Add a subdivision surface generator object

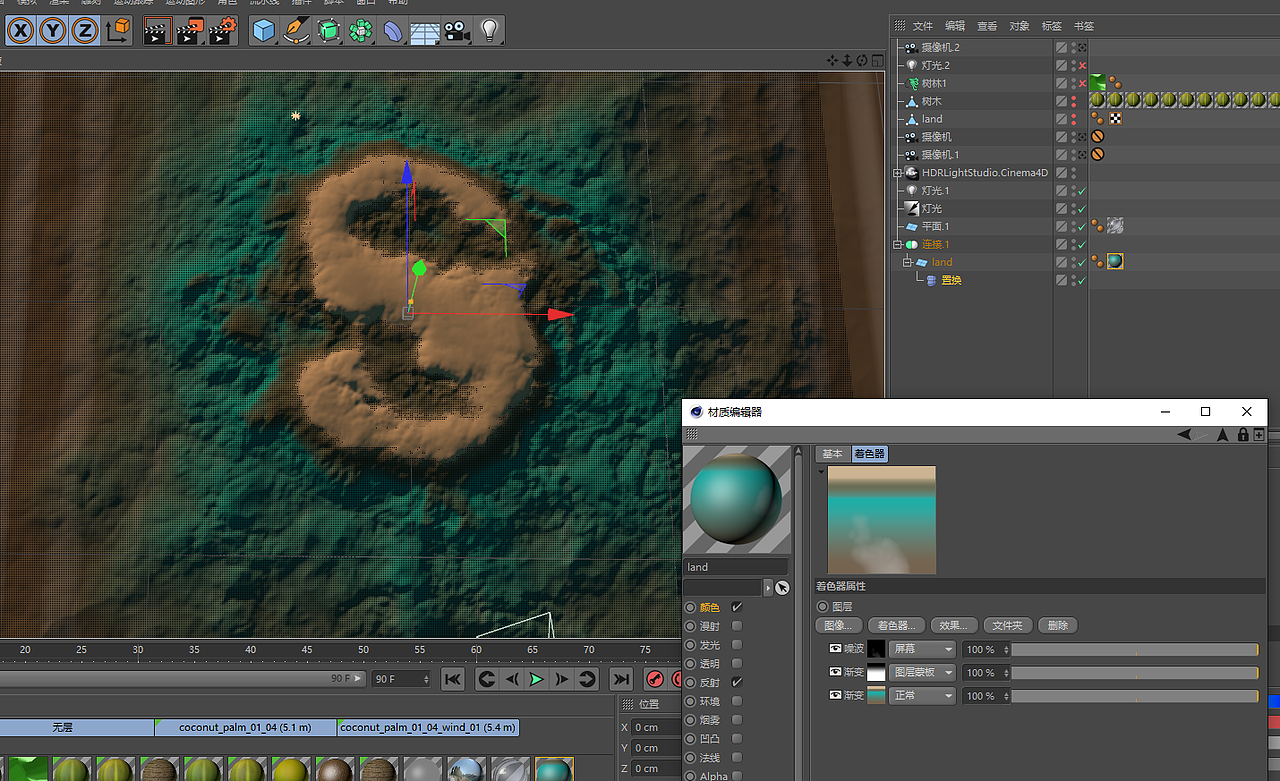click(329, 31)
